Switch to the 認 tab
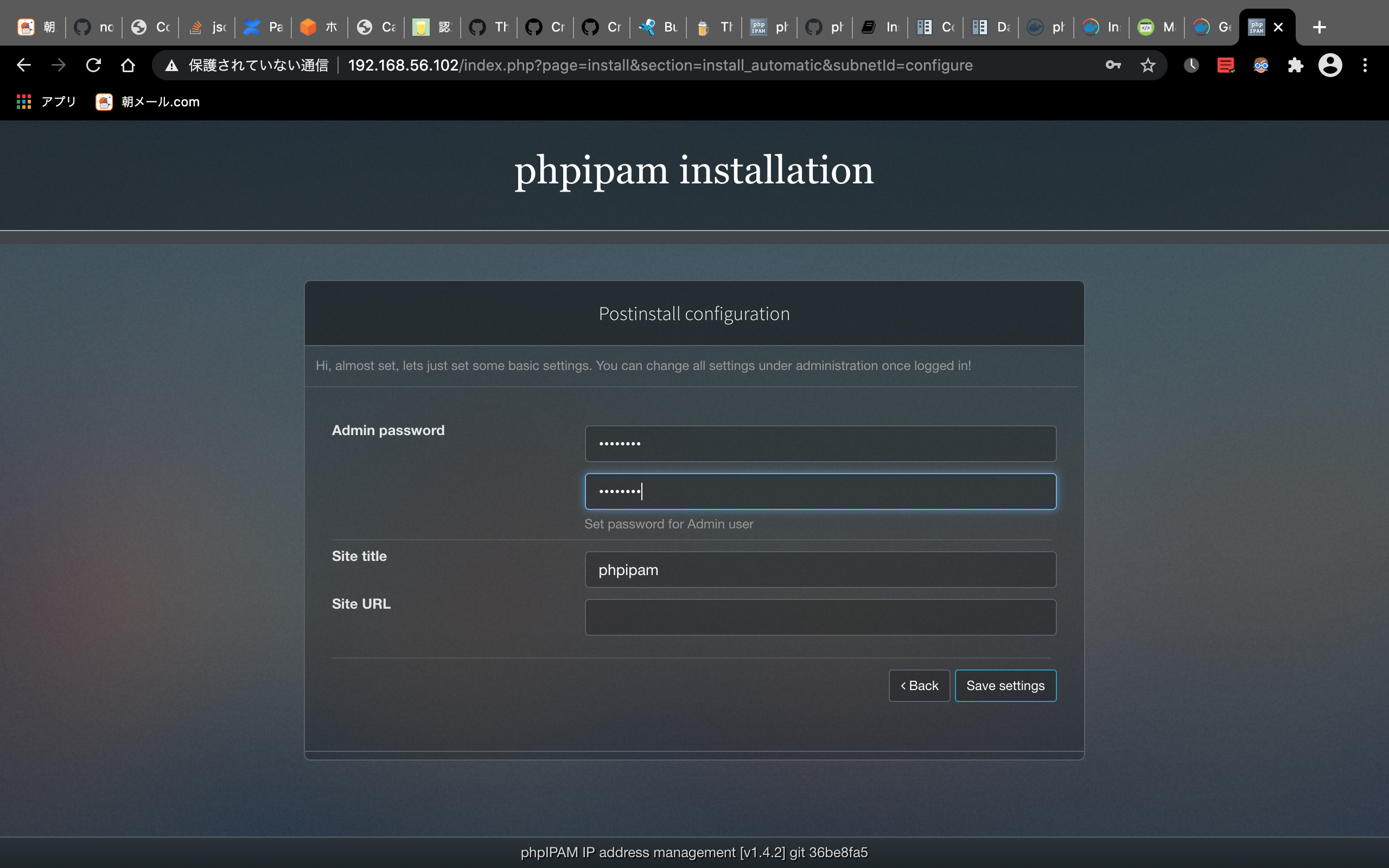Viewport: 1389px width, 868px height. (x=432, y=27)
